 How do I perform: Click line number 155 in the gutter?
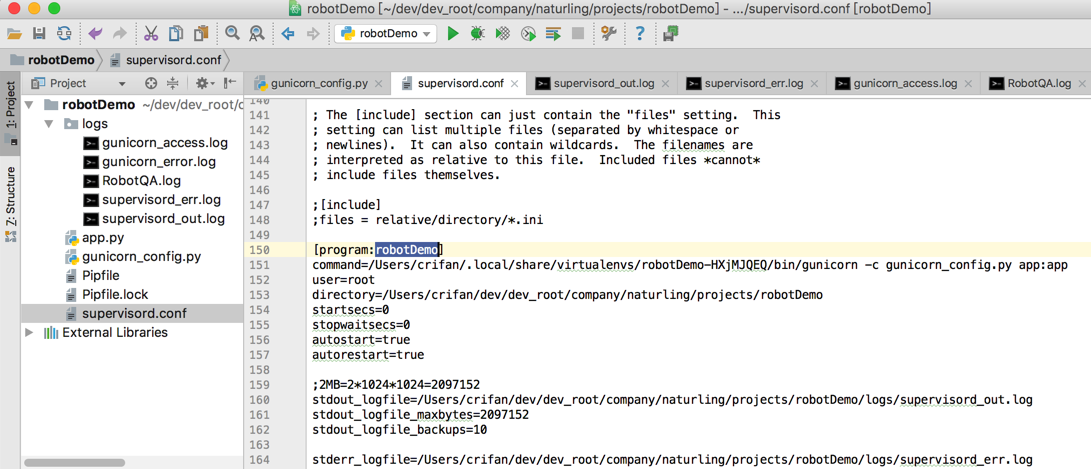(258, 325)
